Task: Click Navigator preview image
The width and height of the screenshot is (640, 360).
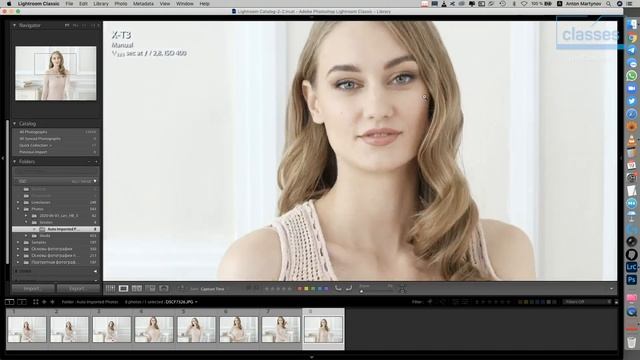Action: tap(56, 73)
